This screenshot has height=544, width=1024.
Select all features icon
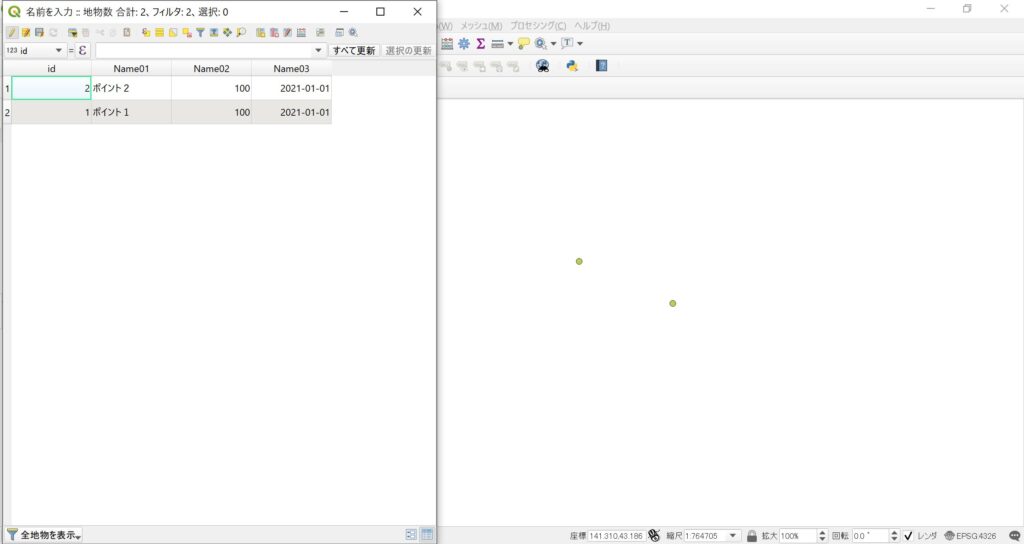[x=159, y=32]
